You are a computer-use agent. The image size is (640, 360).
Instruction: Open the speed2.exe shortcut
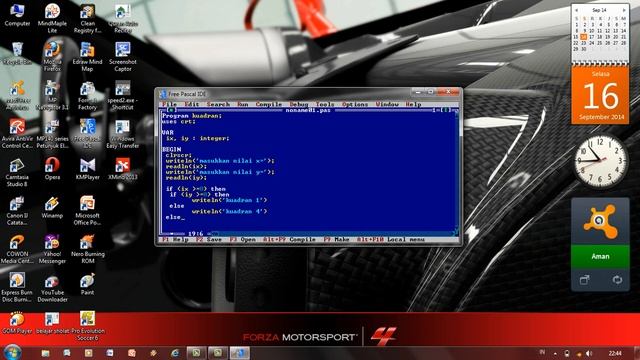pyautogui.click(x=122, y=95)
